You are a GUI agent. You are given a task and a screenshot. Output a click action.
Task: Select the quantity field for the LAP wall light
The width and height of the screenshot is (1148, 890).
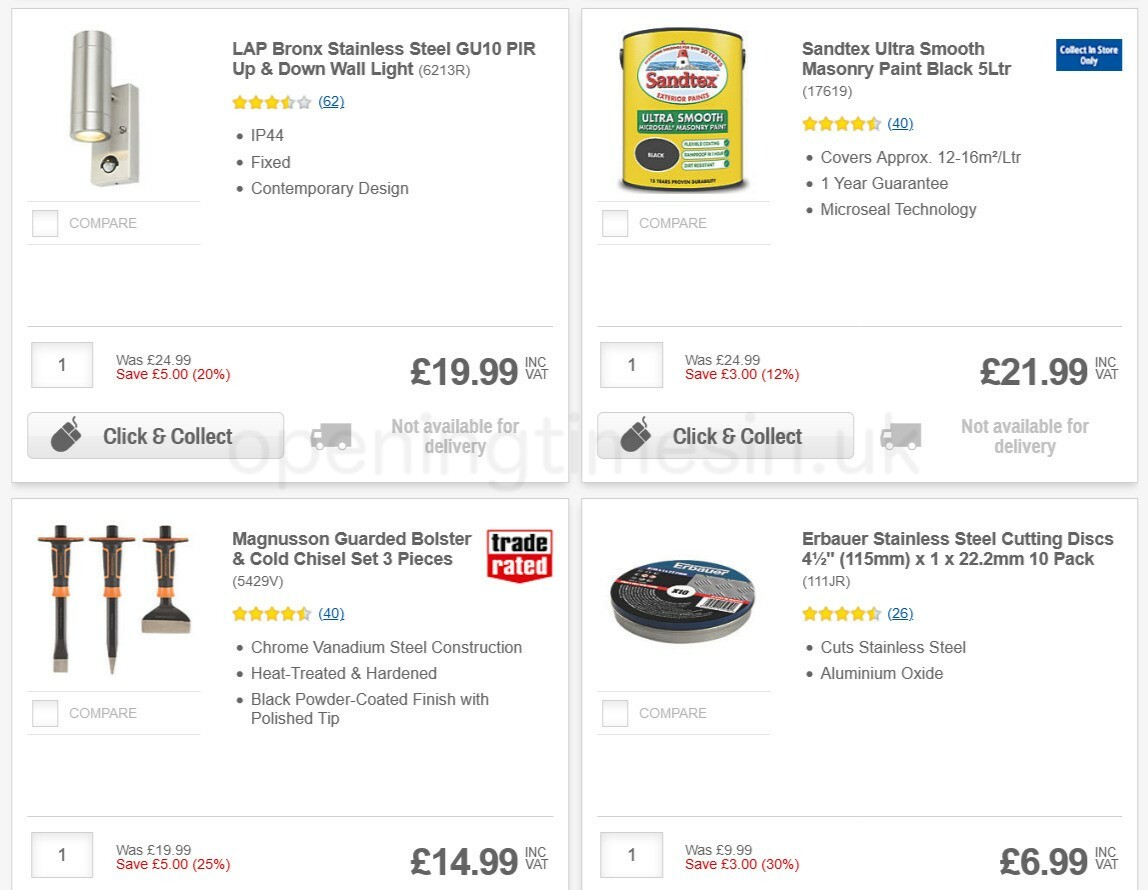pyautogui.click(x=61, y=364)
